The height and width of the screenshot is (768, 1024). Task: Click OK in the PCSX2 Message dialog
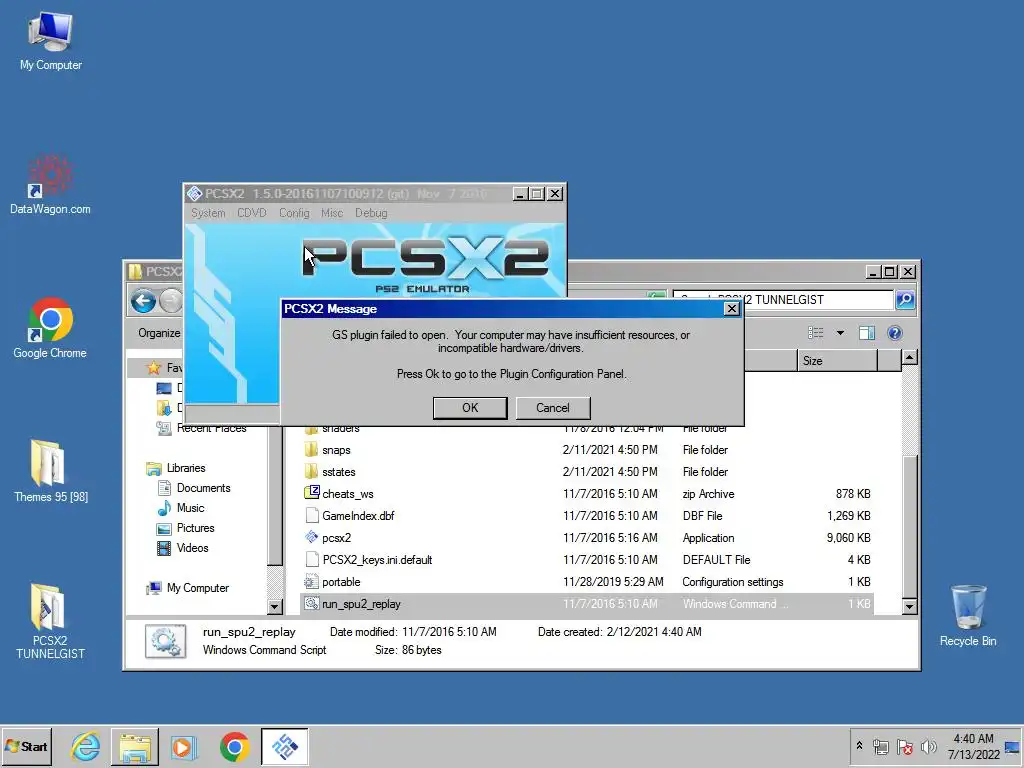pos(470,408)
